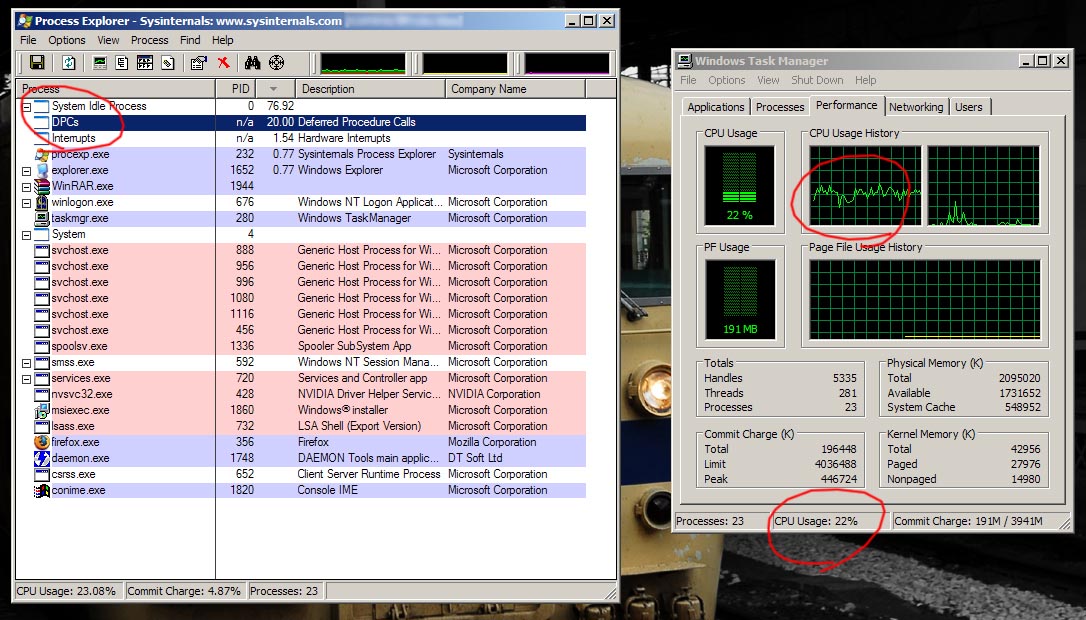Collapse the winlogon.exe tree node

(x=26, y=203)
